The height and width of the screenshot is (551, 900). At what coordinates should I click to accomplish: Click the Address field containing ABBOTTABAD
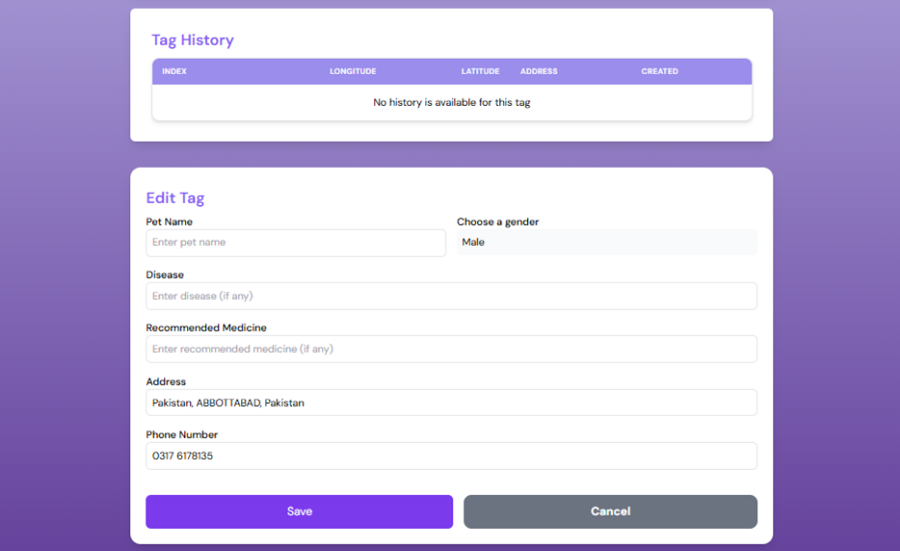451,403
